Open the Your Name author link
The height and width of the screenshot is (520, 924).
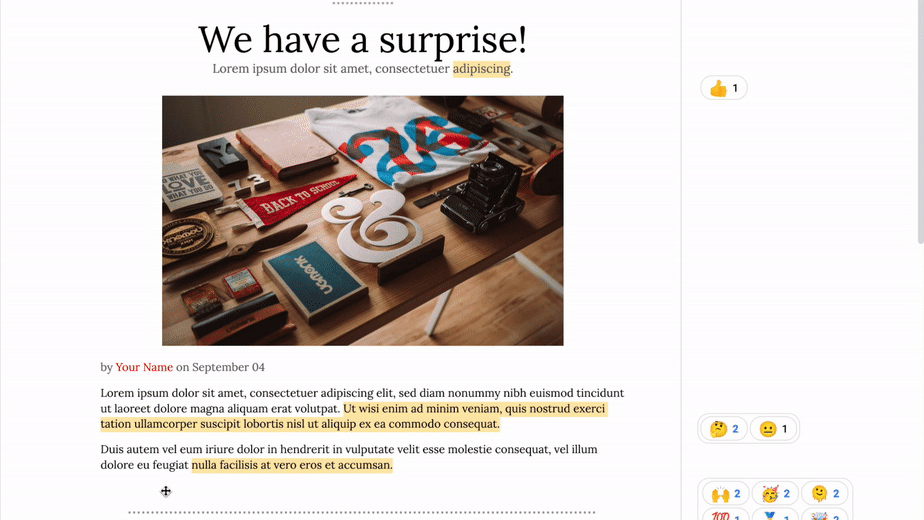coord(144,367)
